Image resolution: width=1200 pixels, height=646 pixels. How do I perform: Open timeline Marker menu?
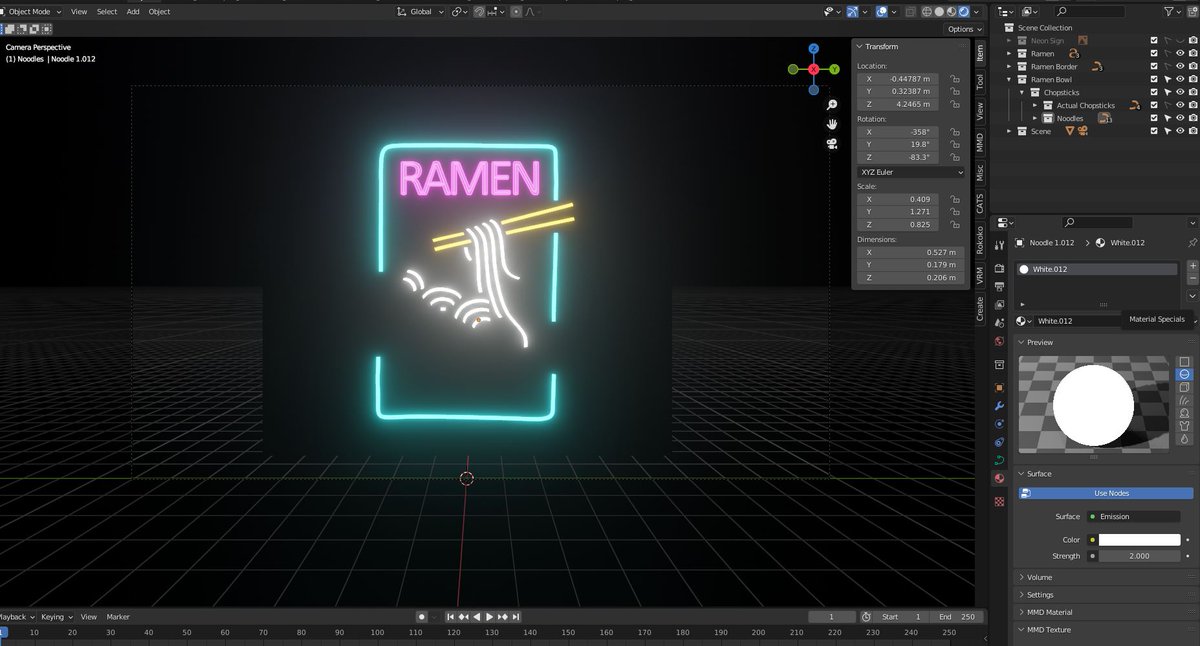[x=118, y=617]
